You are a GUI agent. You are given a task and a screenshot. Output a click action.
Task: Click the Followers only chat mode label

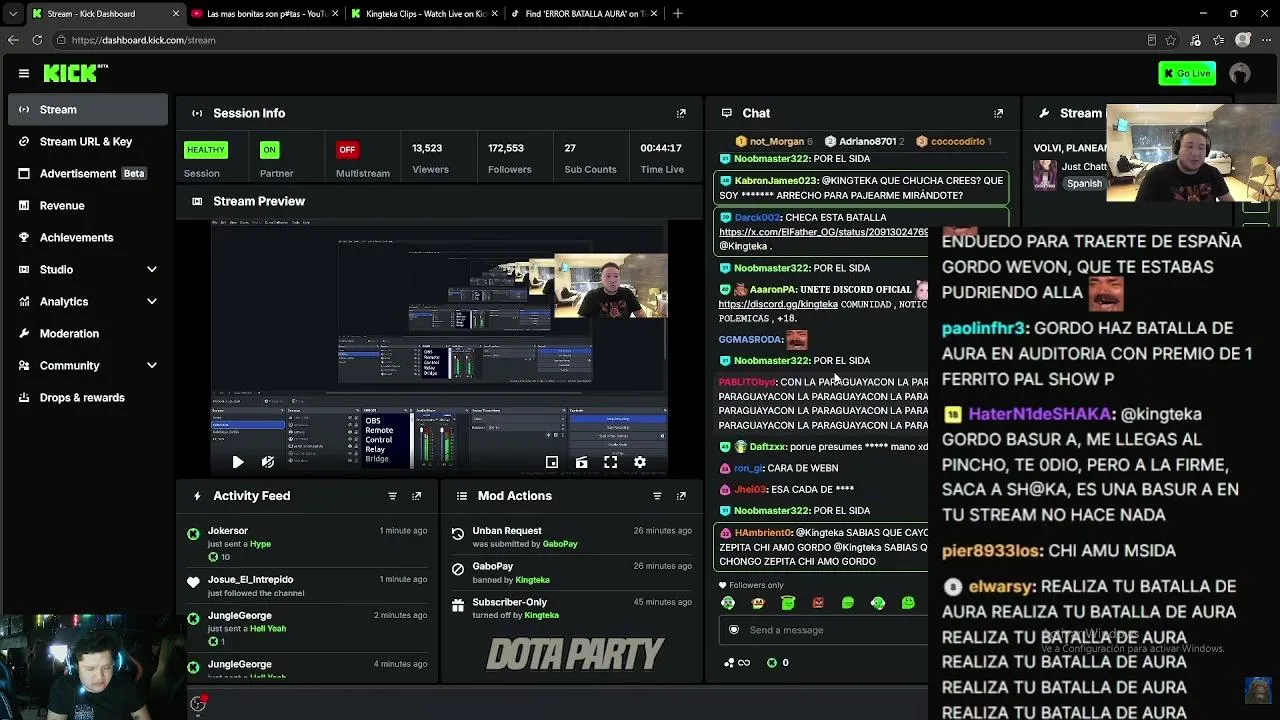coord(756,585)
